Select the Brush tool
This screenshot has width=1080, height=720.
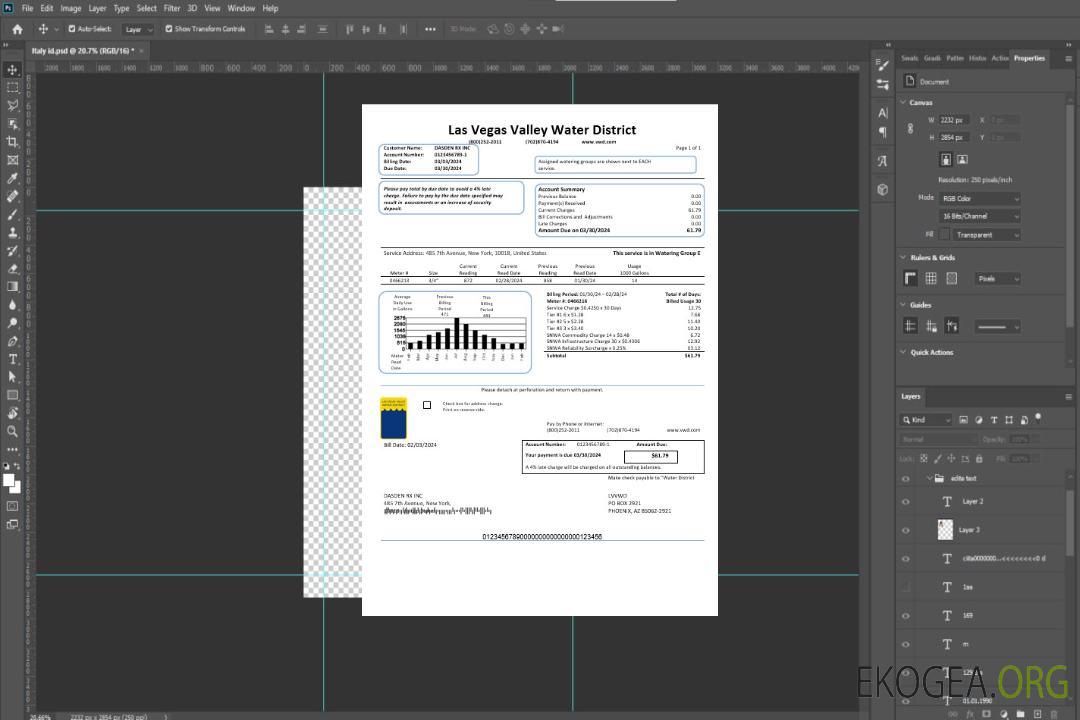[x=13, y=214]
